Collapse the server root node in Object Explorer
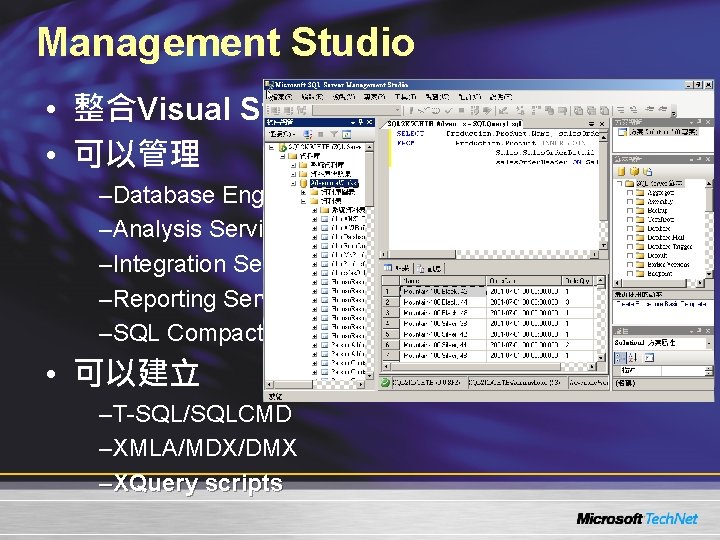The image size is (720, 540). (x=272, y=147)
